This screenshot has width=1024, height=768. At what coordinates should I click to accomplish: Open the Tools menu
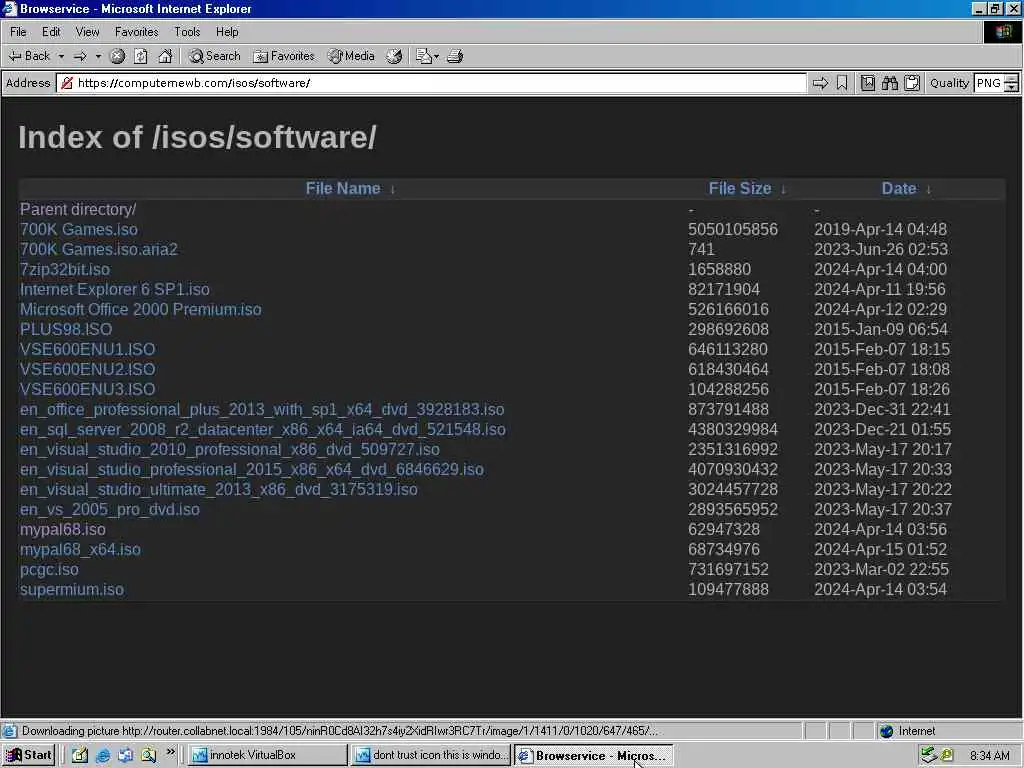(187, 31)
